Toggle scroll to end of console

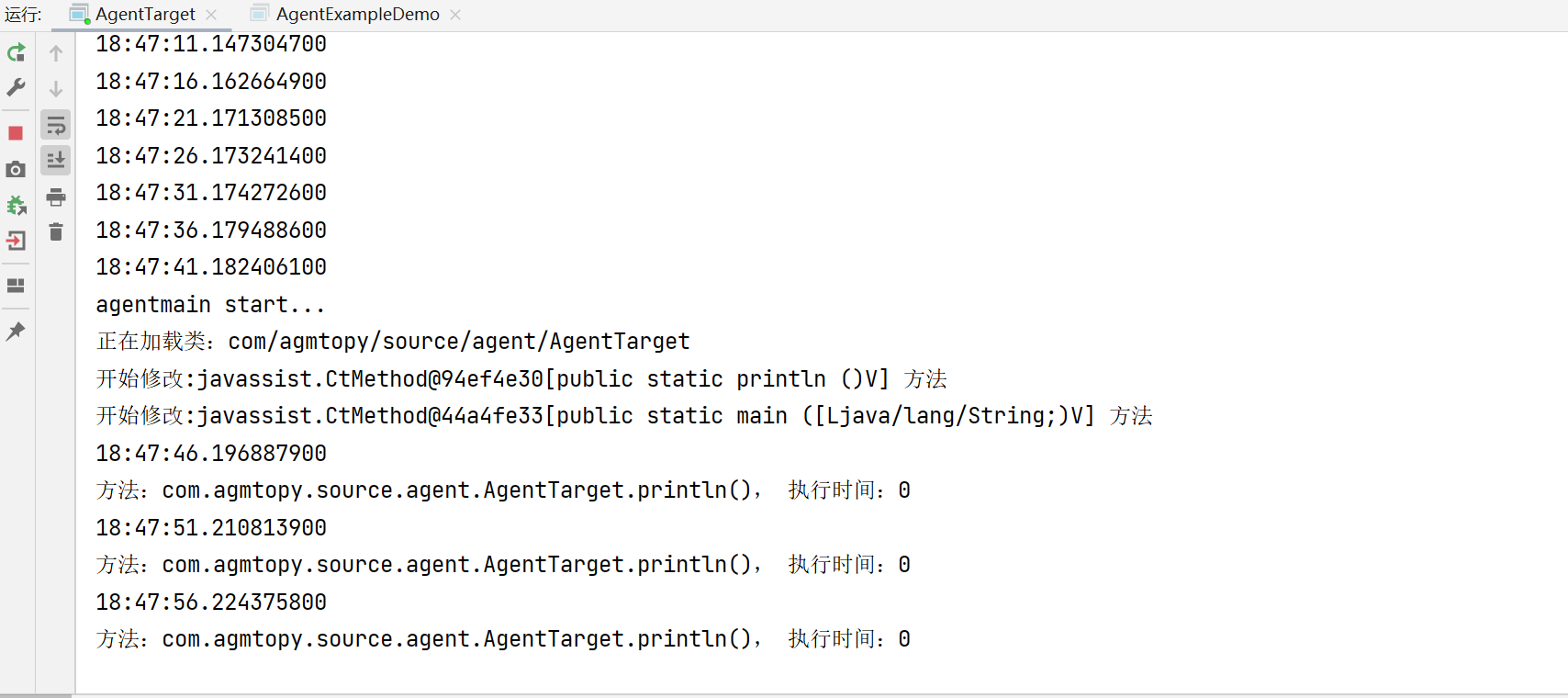coord(56,160)
